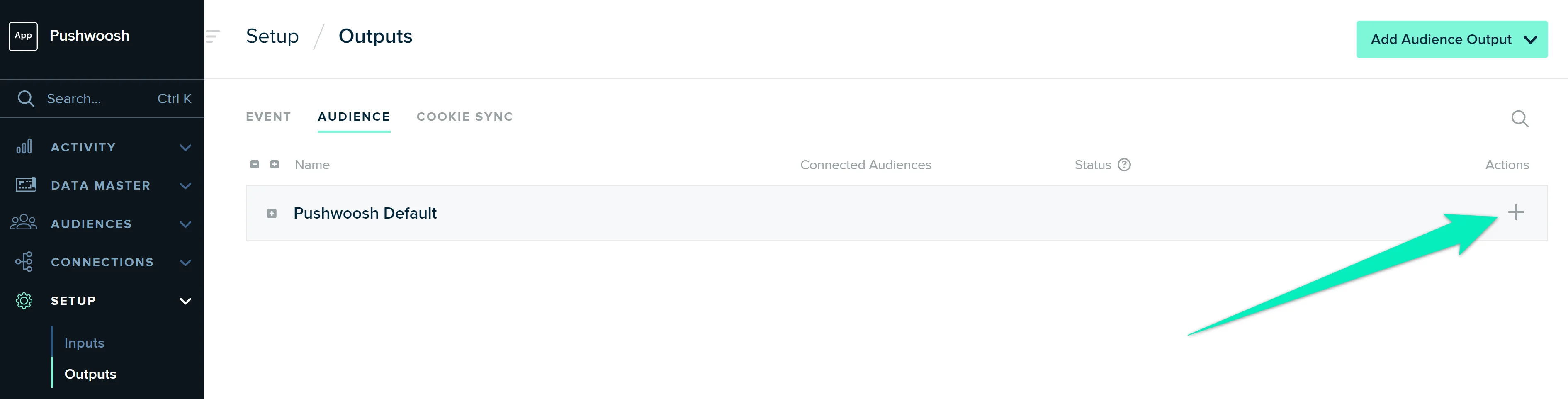Click the Status help question mark icon
This screenshot has width=1568, height=399.
coord(1124,165)
